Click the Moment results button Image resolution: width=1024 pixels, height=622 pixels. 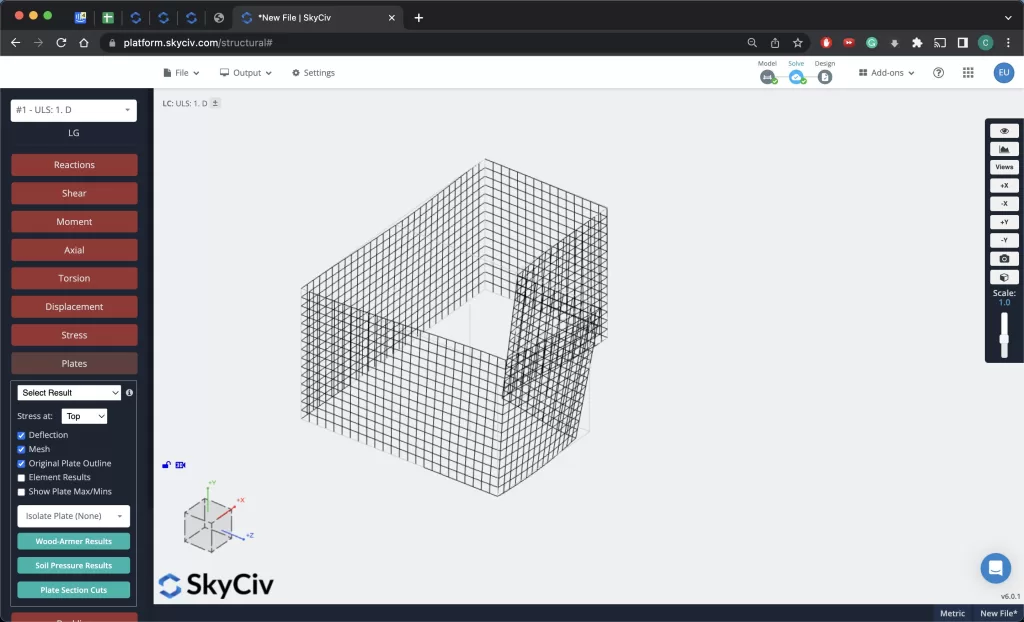pyautogui.click(x=74, y=221)
